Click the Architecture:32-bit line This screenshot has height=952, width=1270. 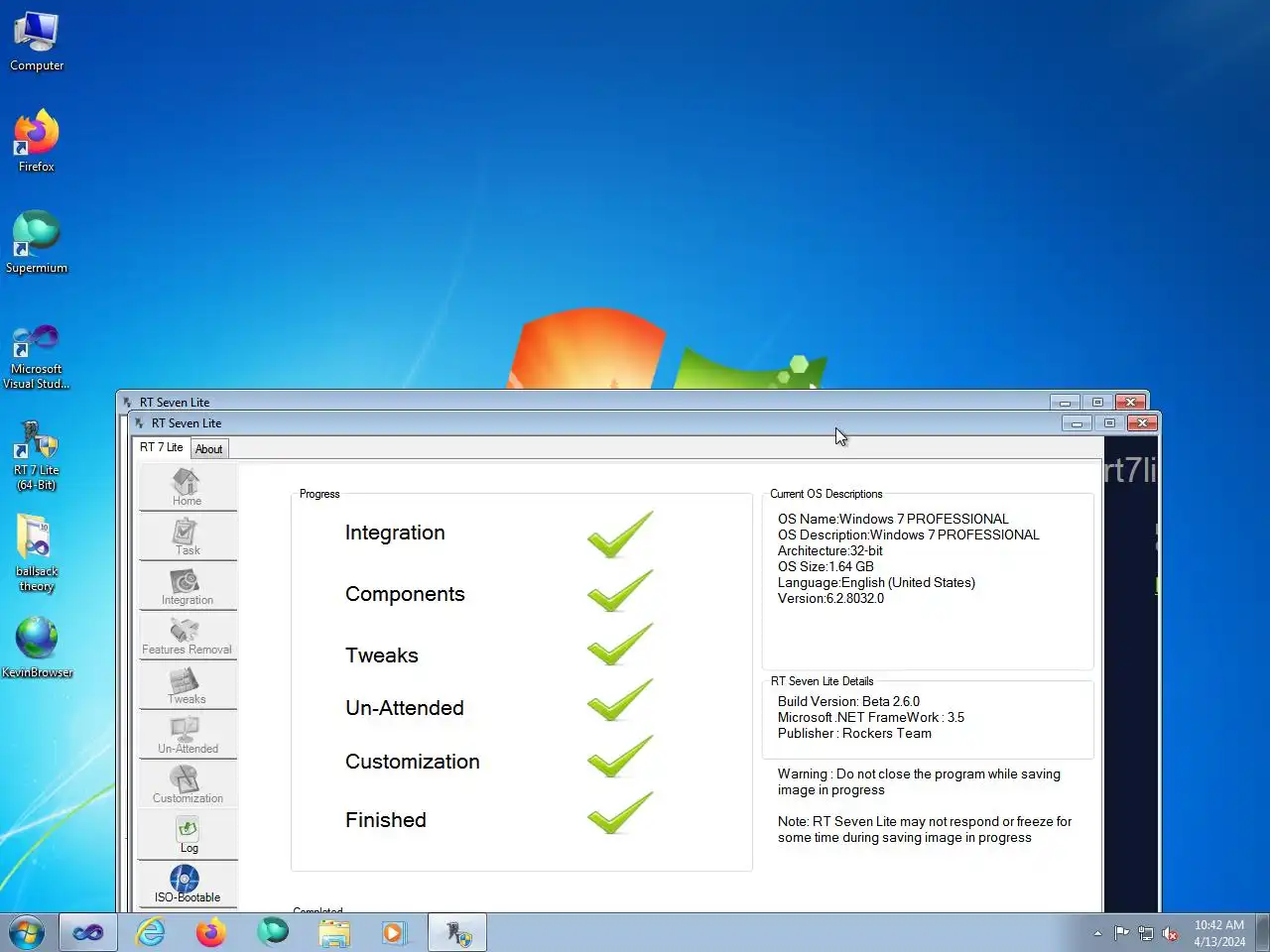[x=830, y=550]
